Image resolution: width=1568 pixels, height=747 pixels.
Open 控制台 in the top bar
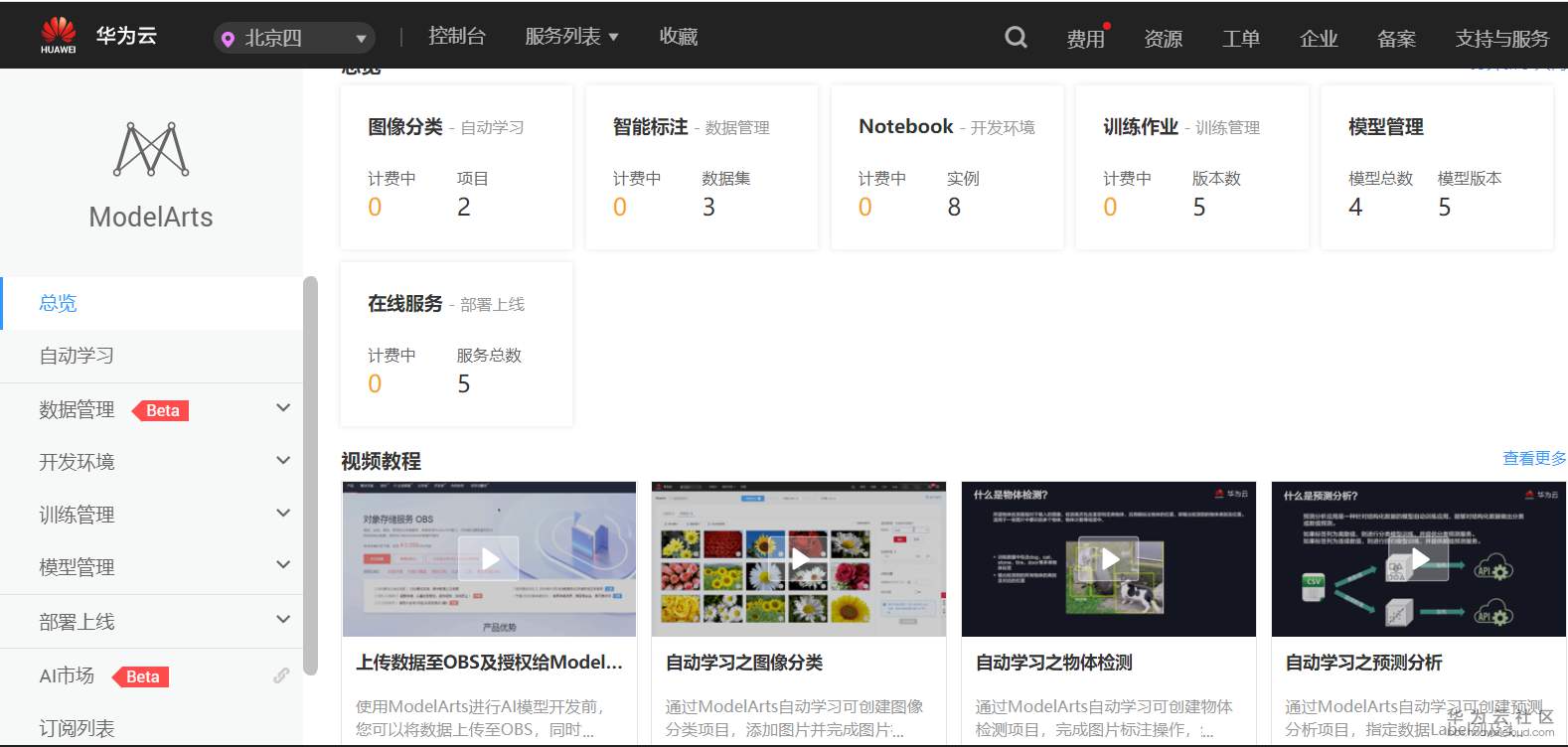[x=457, y=37]
